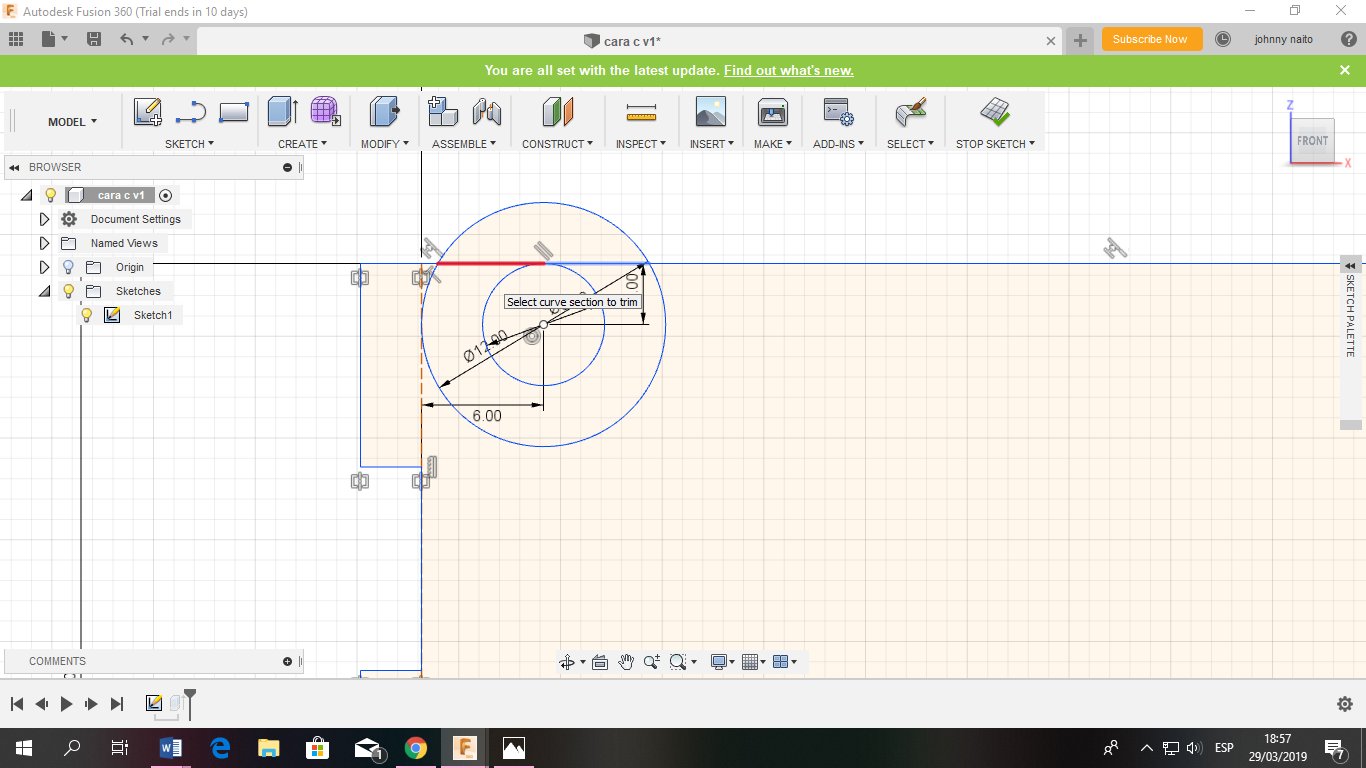Screen dimensions: 1366x768
Task: Open the data panel grid icon
Action: coord(16,39)
